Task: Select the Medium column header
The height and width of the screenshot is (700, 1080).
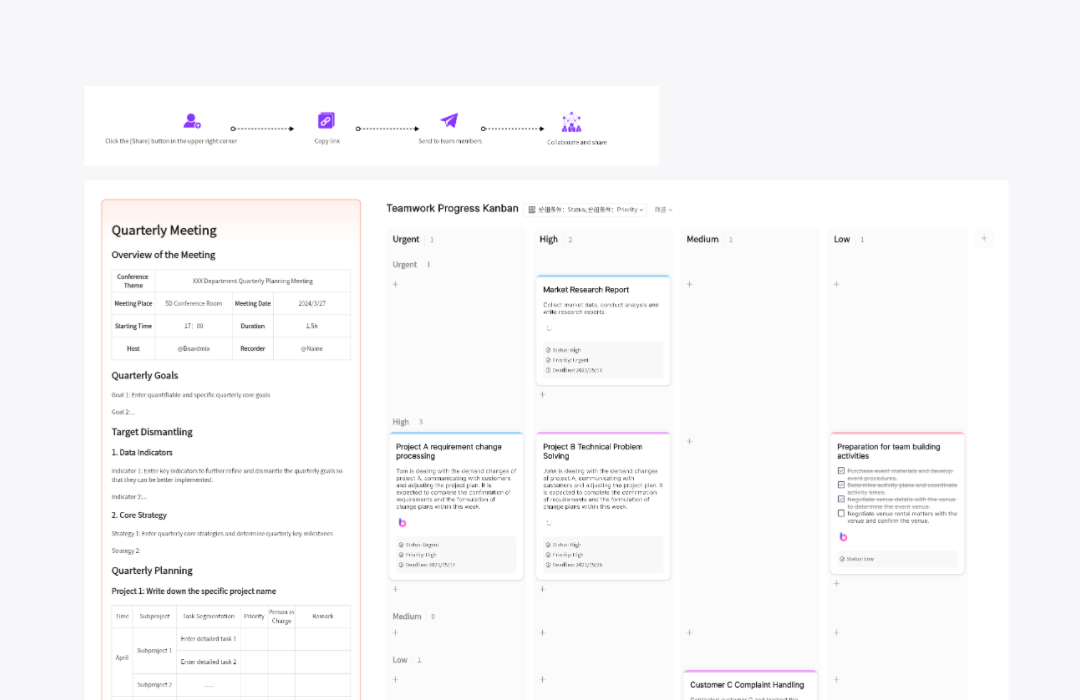Action: [x=702, y=239]
